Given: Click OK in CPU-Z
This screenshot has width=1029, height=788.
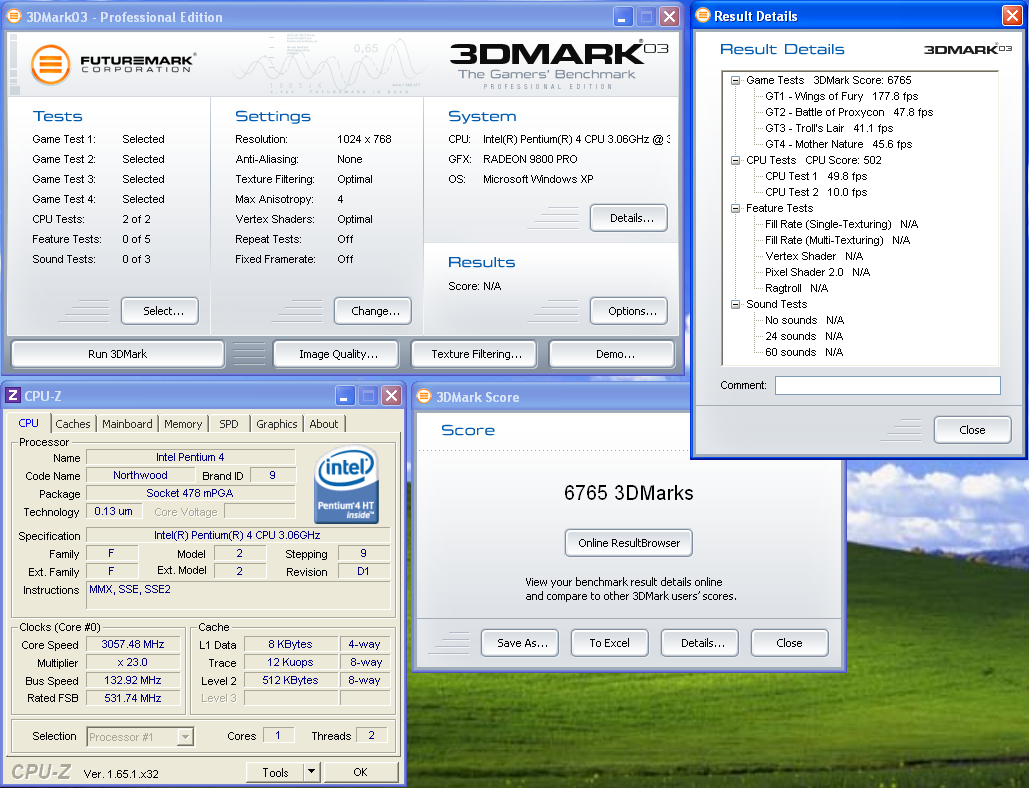Looking at the screenshot, I should (x=360, y=772).
